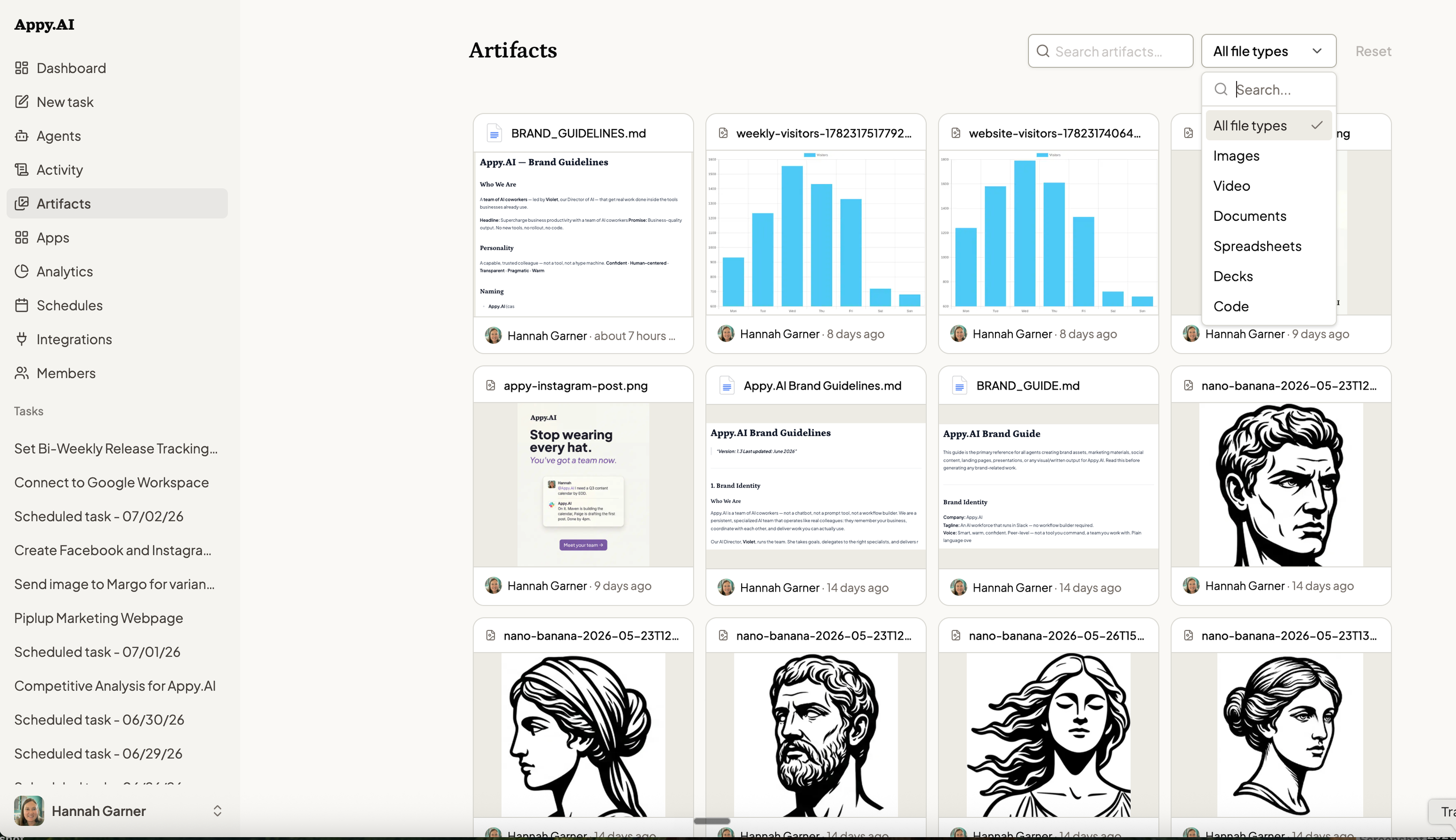The height and width of the screenshot is (840, 1456).
Task: Open the All file types dropdown
Action: tap(1269, 51)
